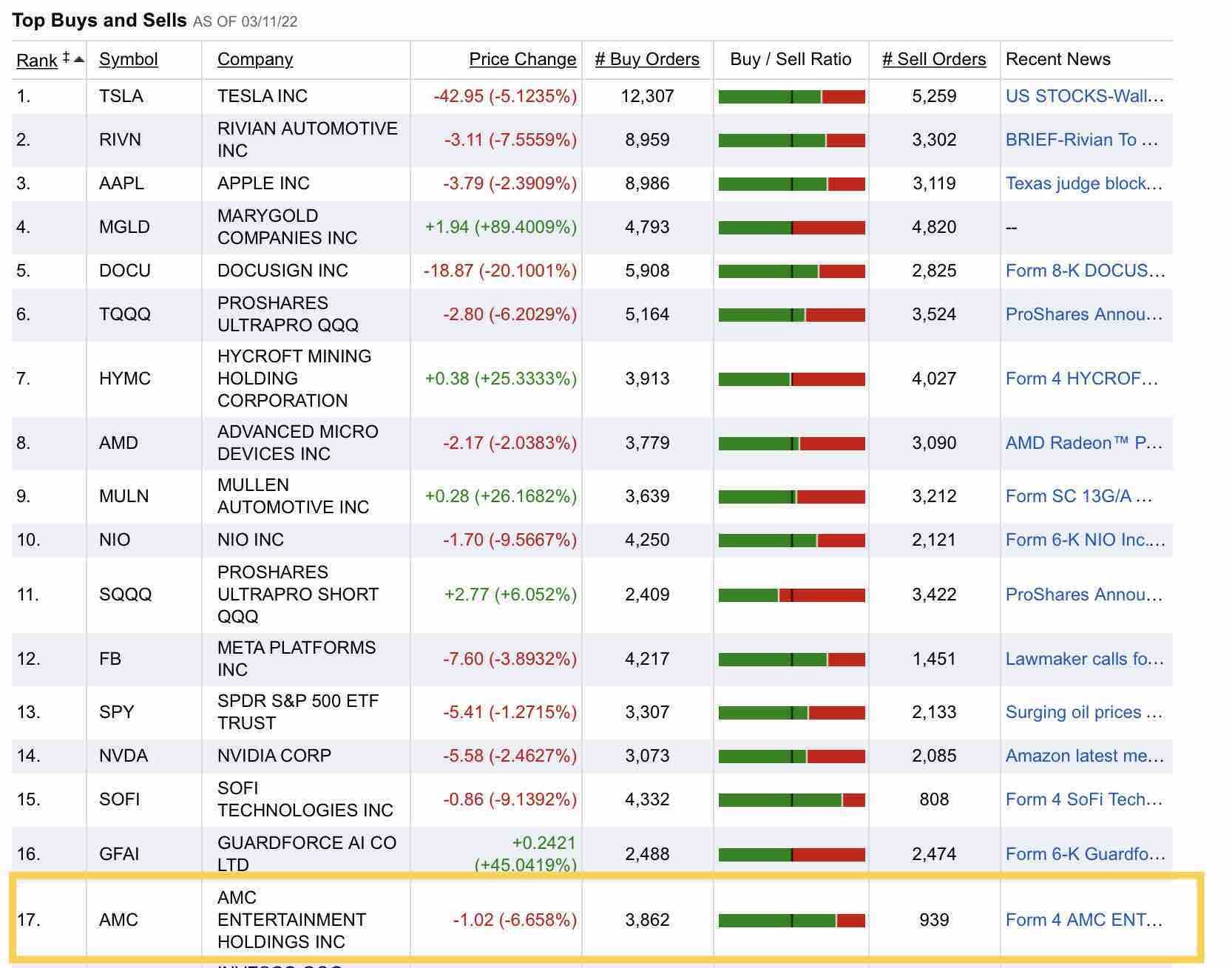Click AMD buy orders value 3,779
Screen dimensions: 1232x968
(x=647, y=443)
